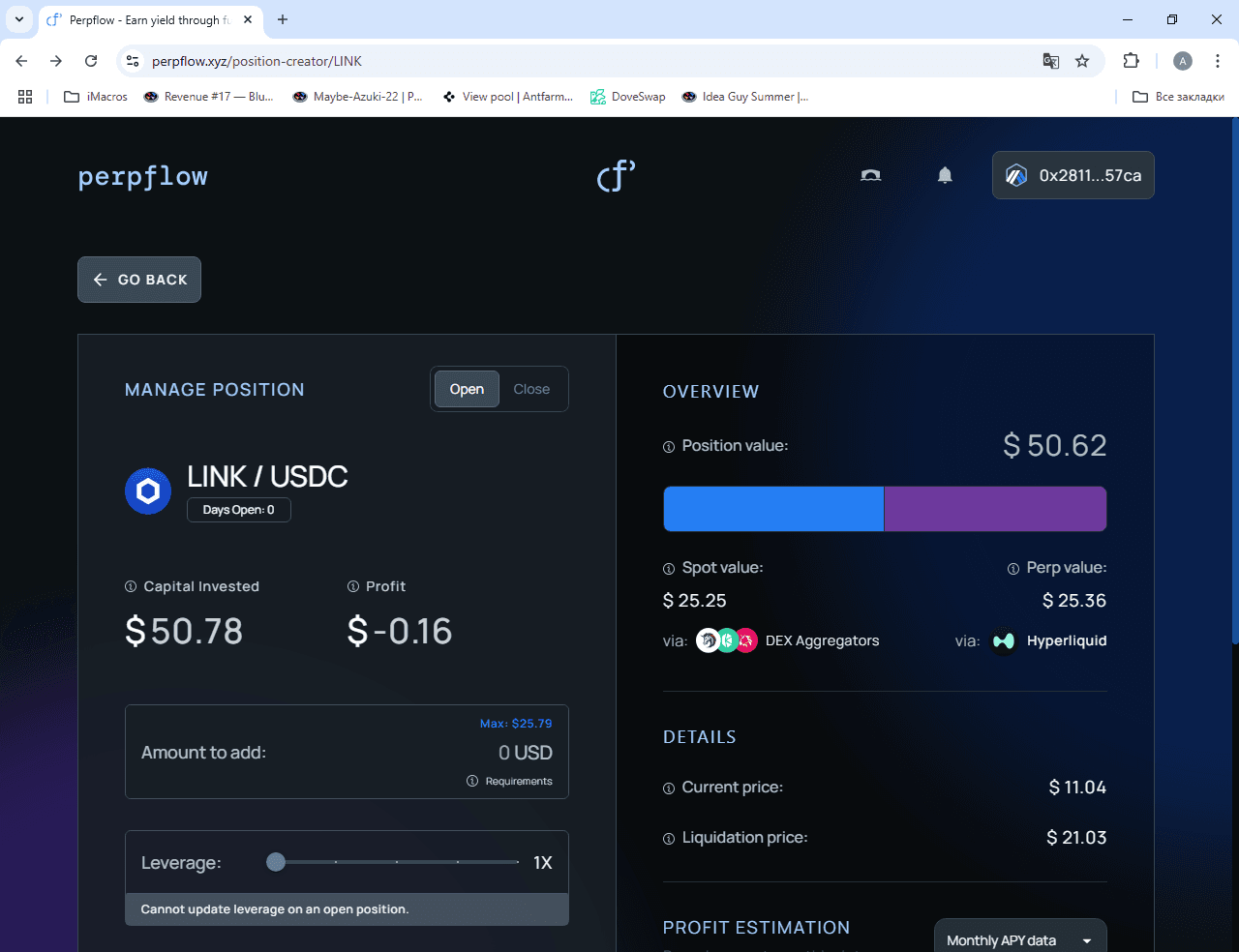
Task: Bookmark this page with star icon
Action: [1082, 61]
